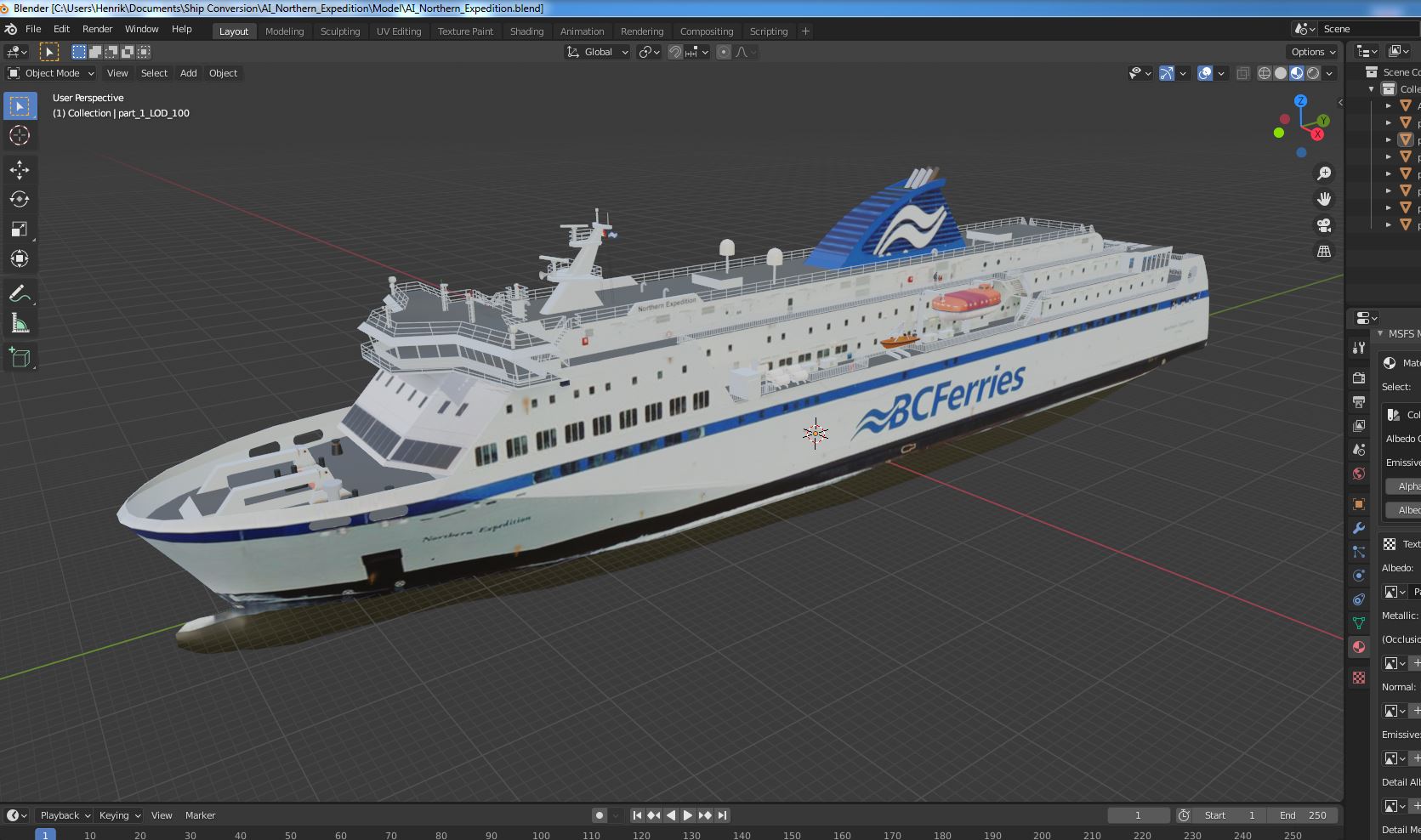Play the animation forward
This screenshot has height=840, width=1421.
point(688,815)
